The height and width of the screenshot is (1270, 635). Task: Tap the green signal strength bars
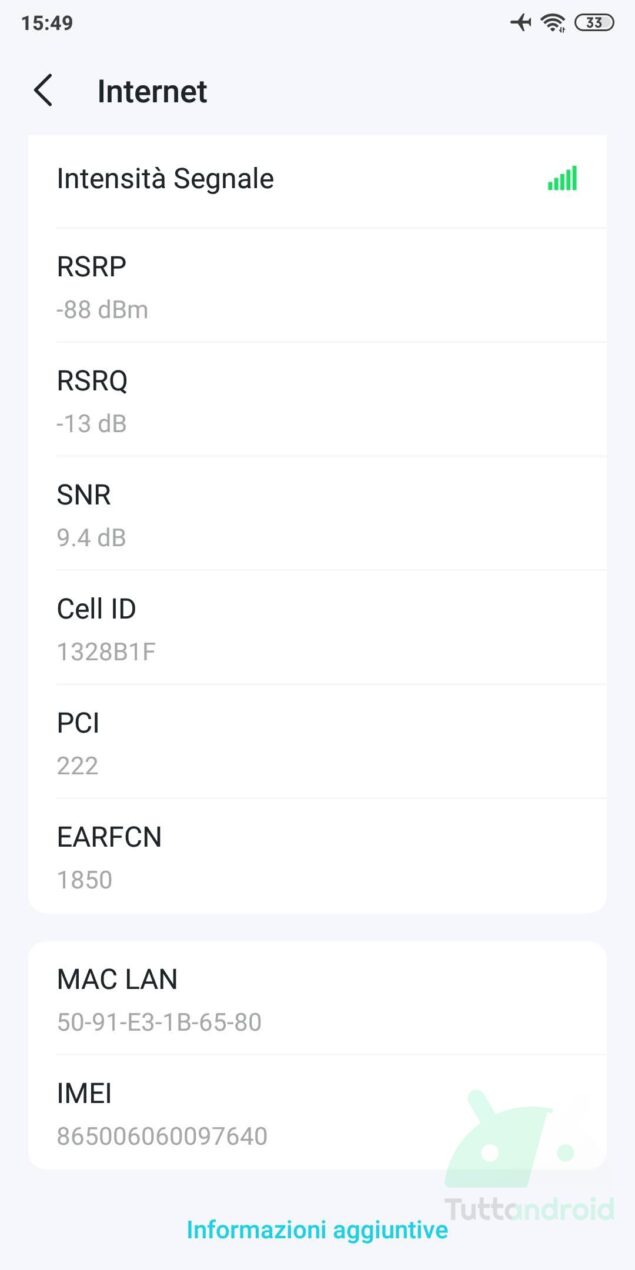(x=562, y=179)
